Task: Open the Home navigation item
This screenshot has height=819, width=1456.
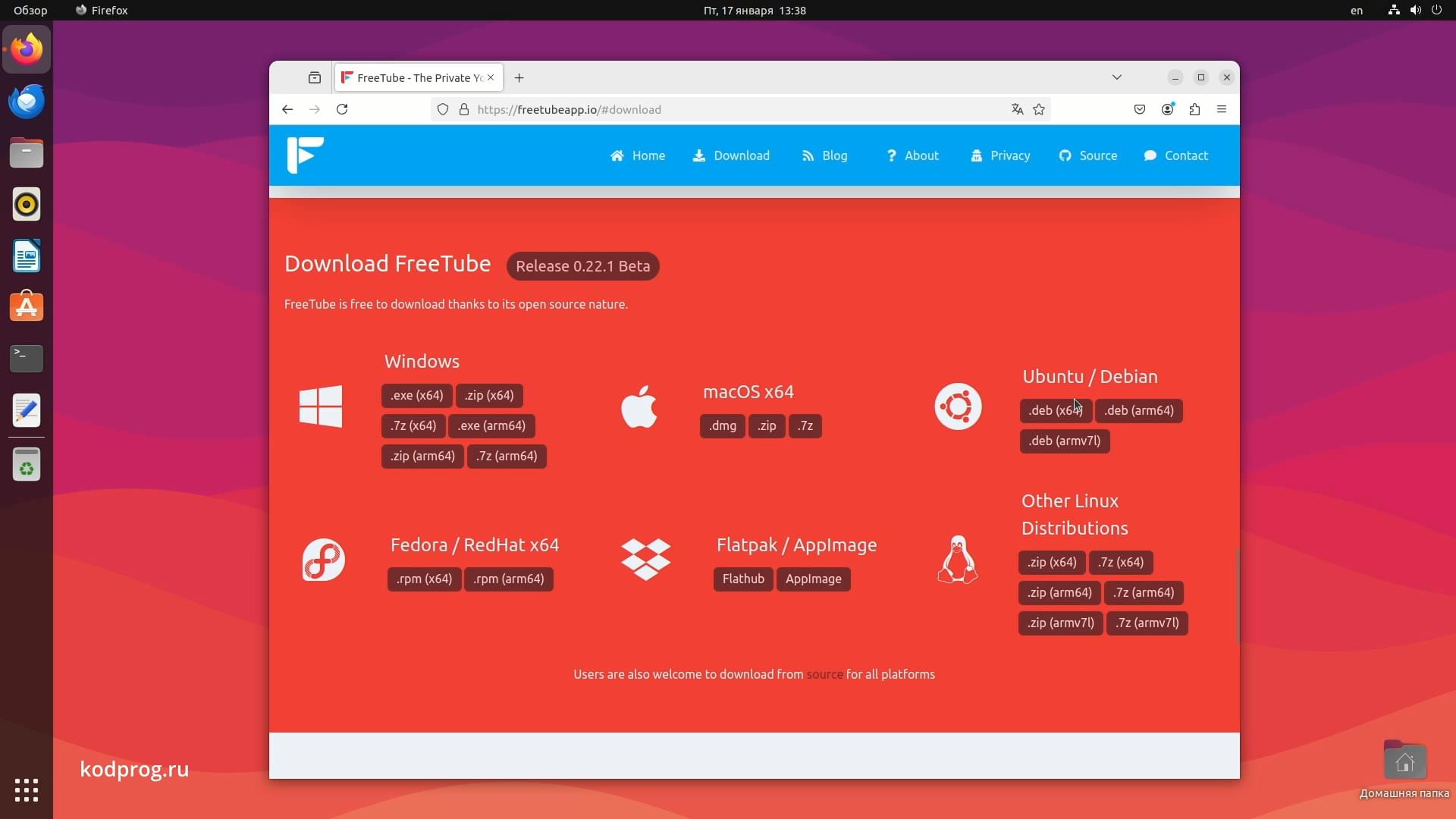Action: (x=638, y=155)
